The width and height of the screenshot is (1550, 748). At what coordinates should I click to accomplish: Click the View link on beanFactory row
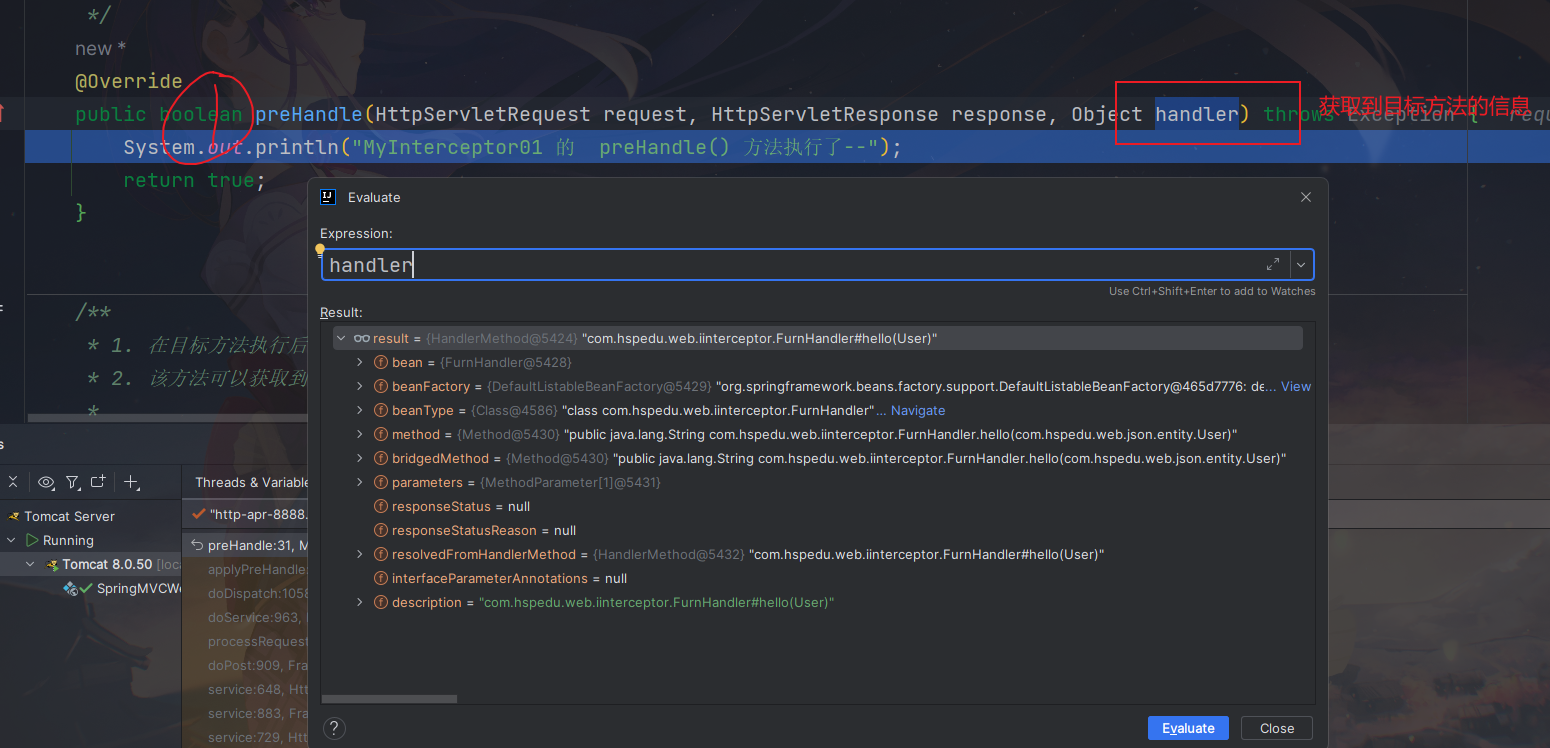click(1296, 386)
